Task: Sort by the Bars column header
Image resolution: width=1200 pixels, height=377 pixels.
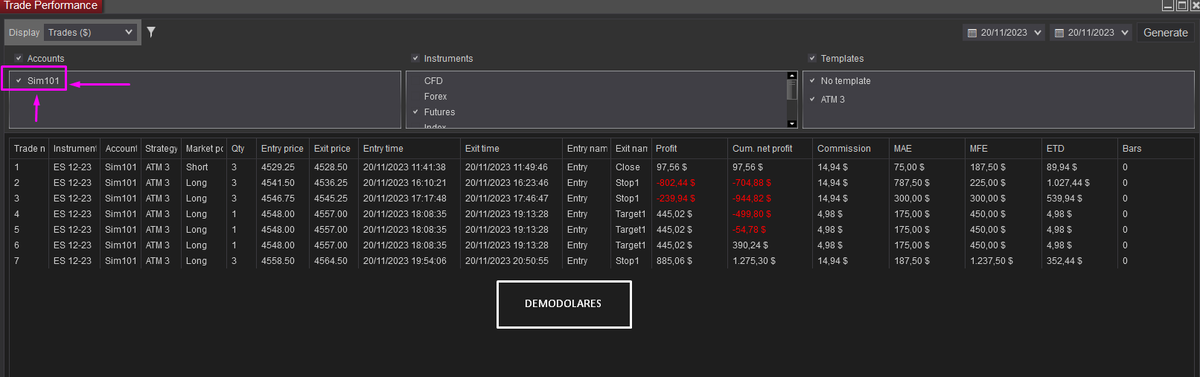Action: 1156,148
